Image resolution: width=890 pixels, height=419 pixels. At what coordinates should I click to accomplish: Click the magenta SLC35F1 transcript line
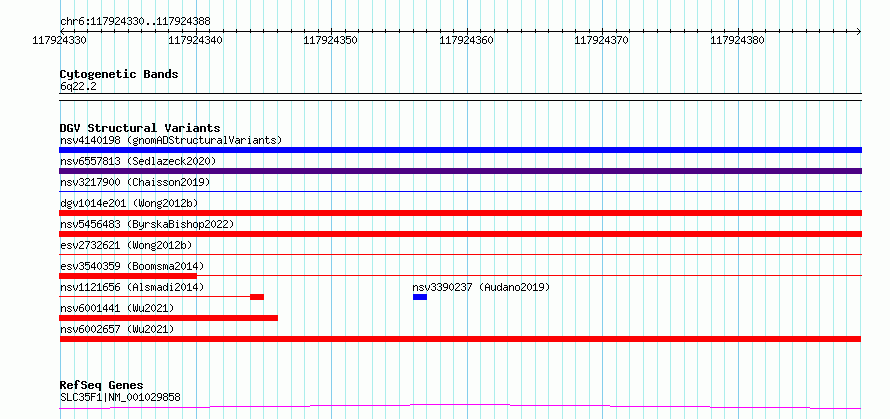[x=460, y=407]
